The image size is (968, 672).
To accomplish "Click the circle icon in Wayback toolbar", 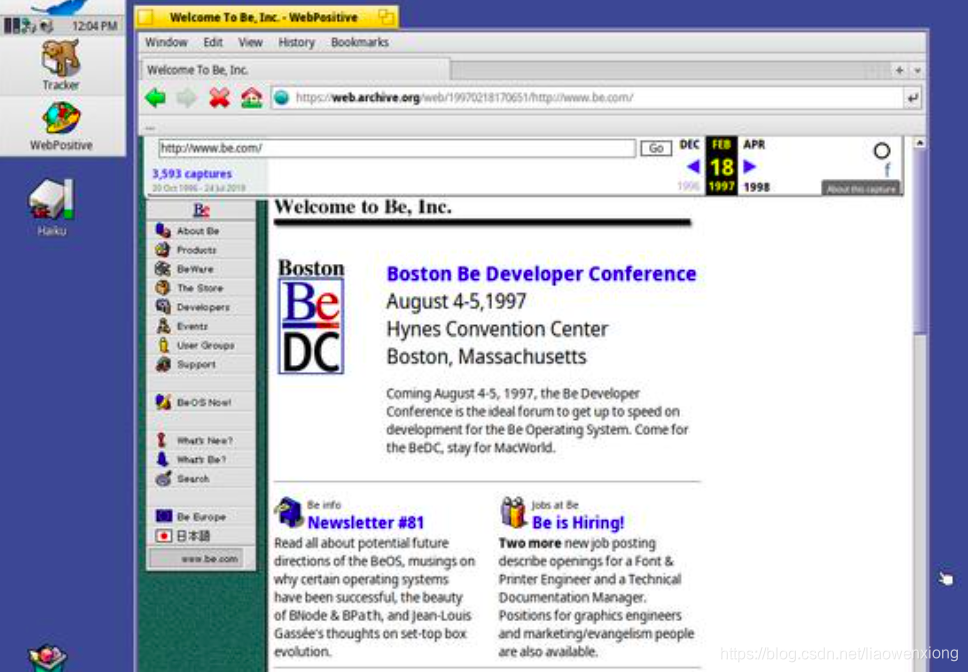I will (x=882, y=151).
